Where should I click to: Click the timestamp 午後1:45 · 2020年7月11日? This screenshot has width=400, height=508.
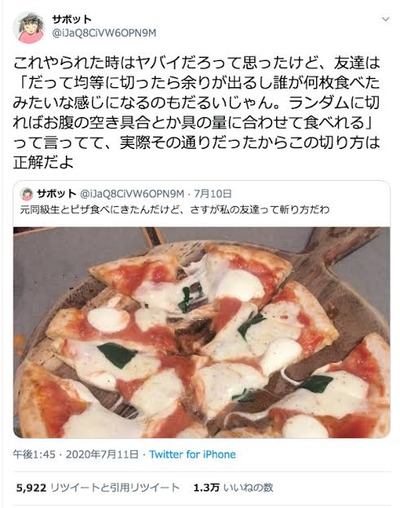pyautogui.click(x=75, y=454)
